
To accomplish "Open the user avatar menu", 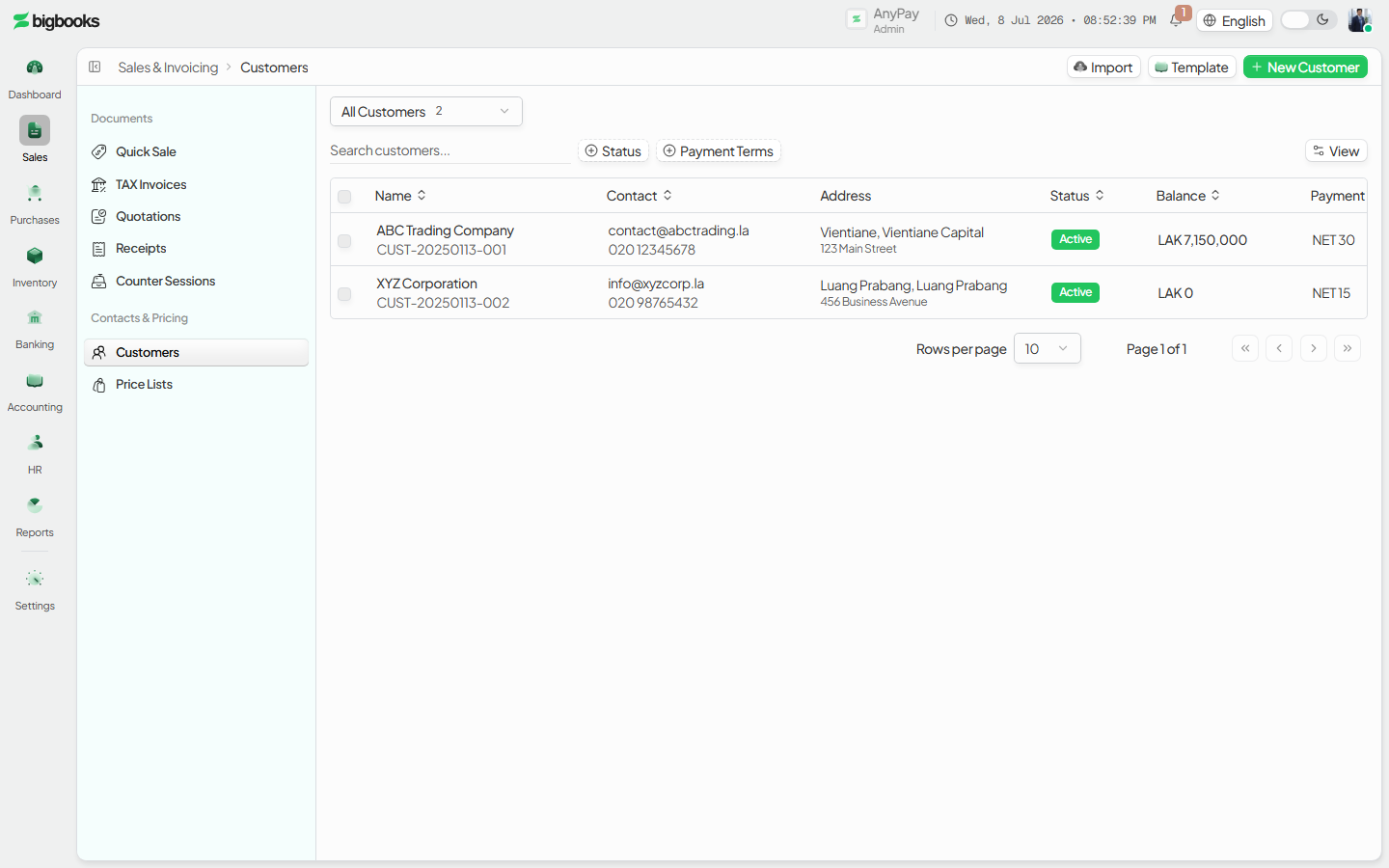I will coord(1359,20).
